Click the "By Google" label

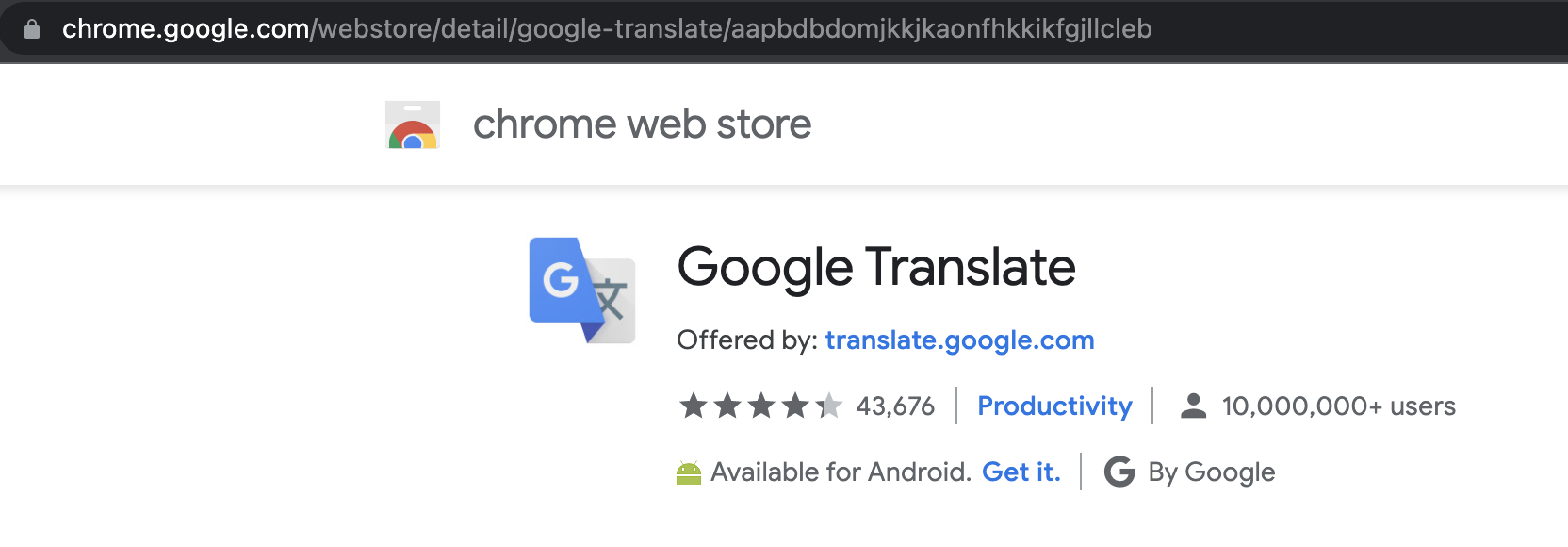1211,472
